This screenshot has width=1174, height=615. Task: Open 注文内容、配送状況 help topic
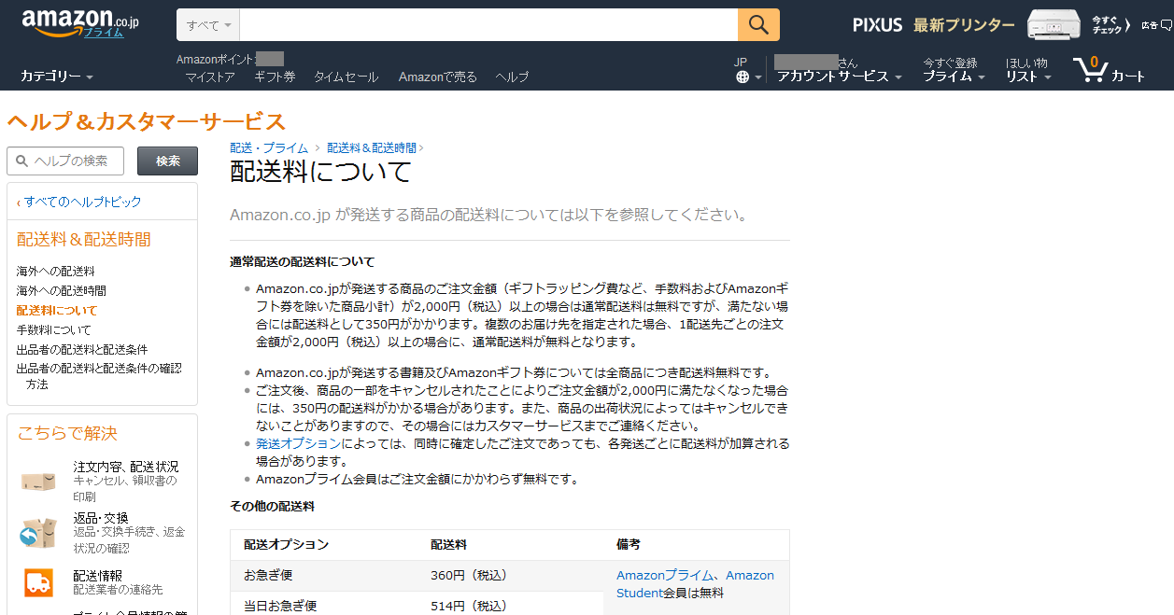click(x=126, y=467)
